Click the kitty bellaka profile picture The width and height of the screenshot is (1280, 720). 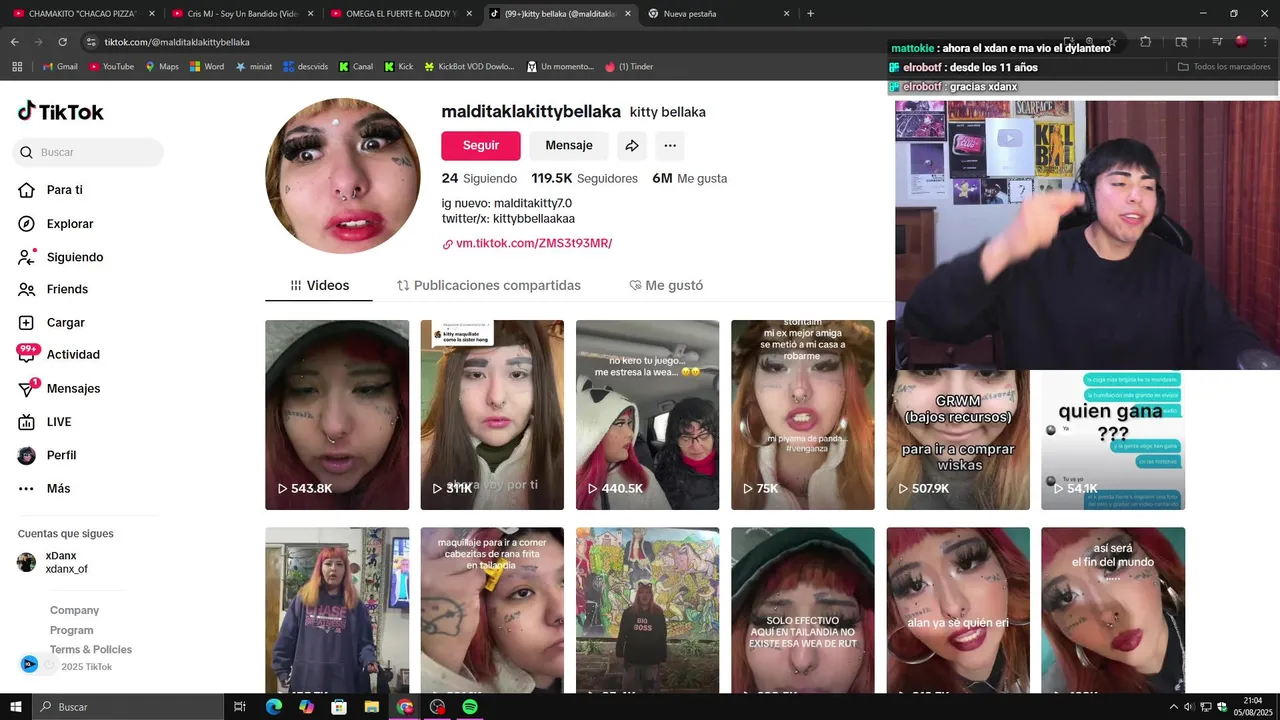tap(343, 176)
